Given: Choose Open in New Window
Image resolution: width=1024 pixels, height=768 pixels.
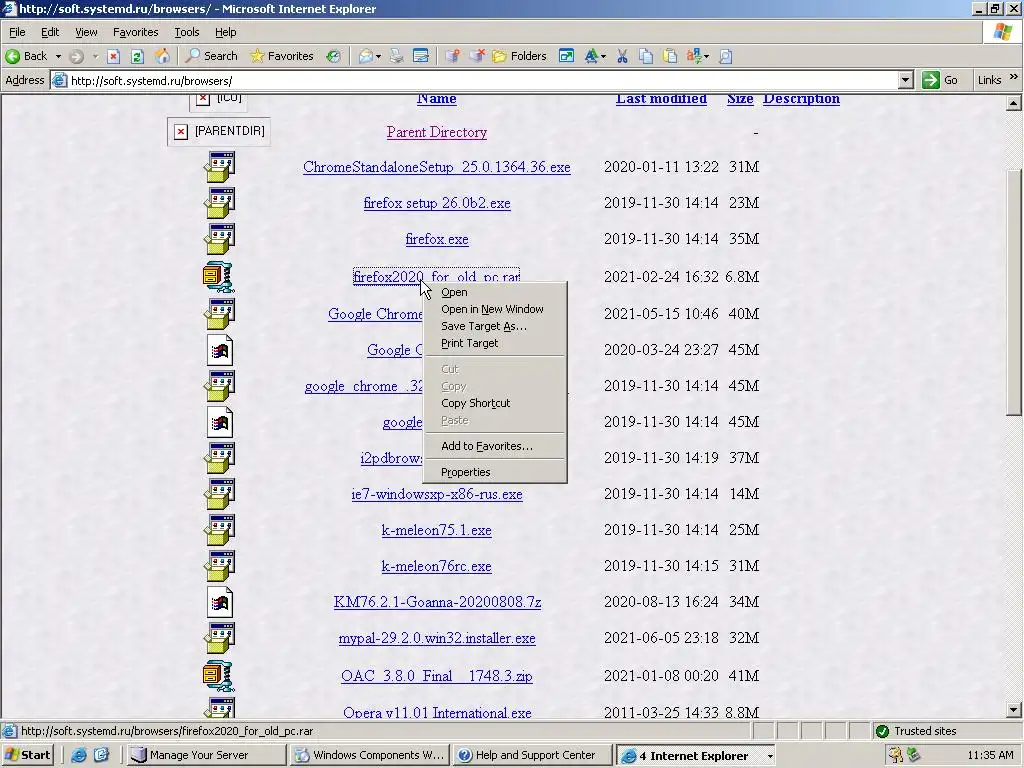Looking at the screenshot, I should coord(495,309).
